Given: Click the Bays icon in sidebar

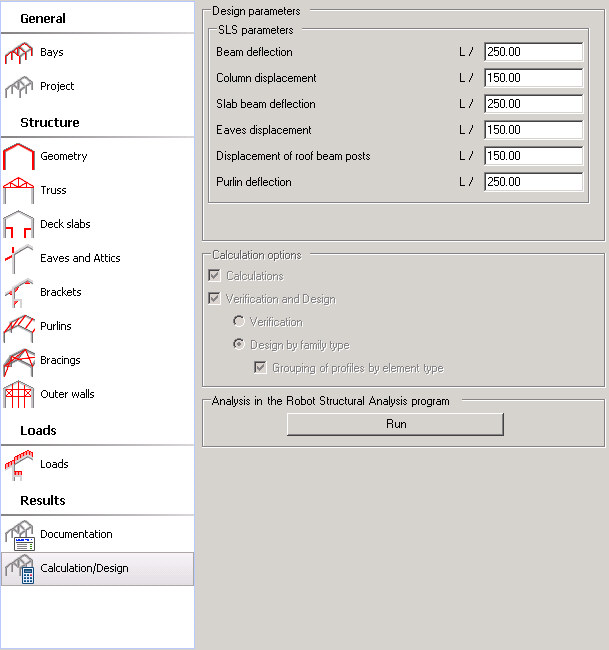Looking at the screenshot, I should (19, 53).
